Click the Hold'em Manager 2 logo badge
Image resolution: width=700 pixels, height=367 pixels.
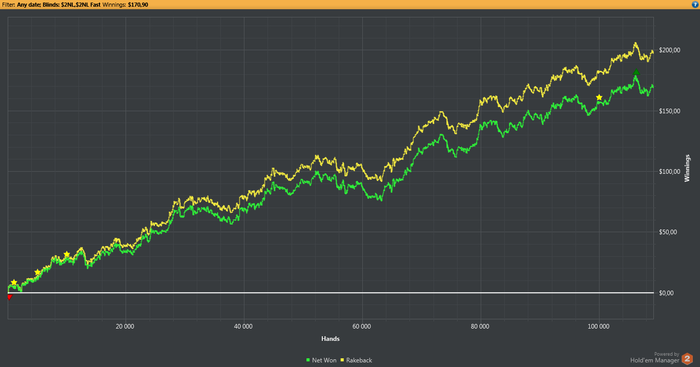687,359
